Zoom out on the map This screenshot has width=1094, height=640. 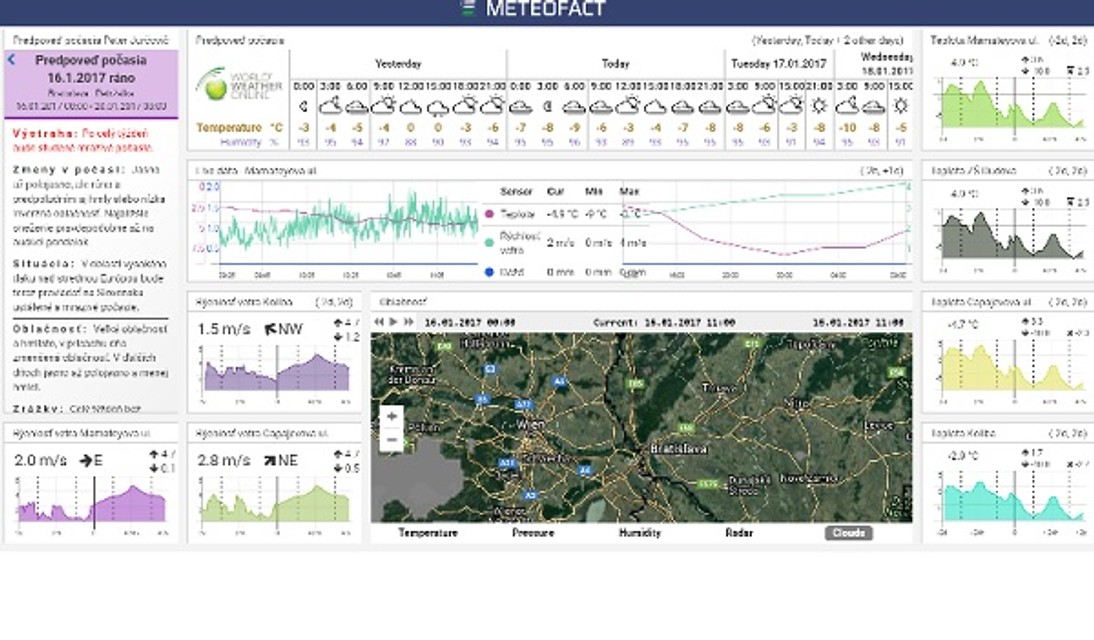[x=392, y=439]
